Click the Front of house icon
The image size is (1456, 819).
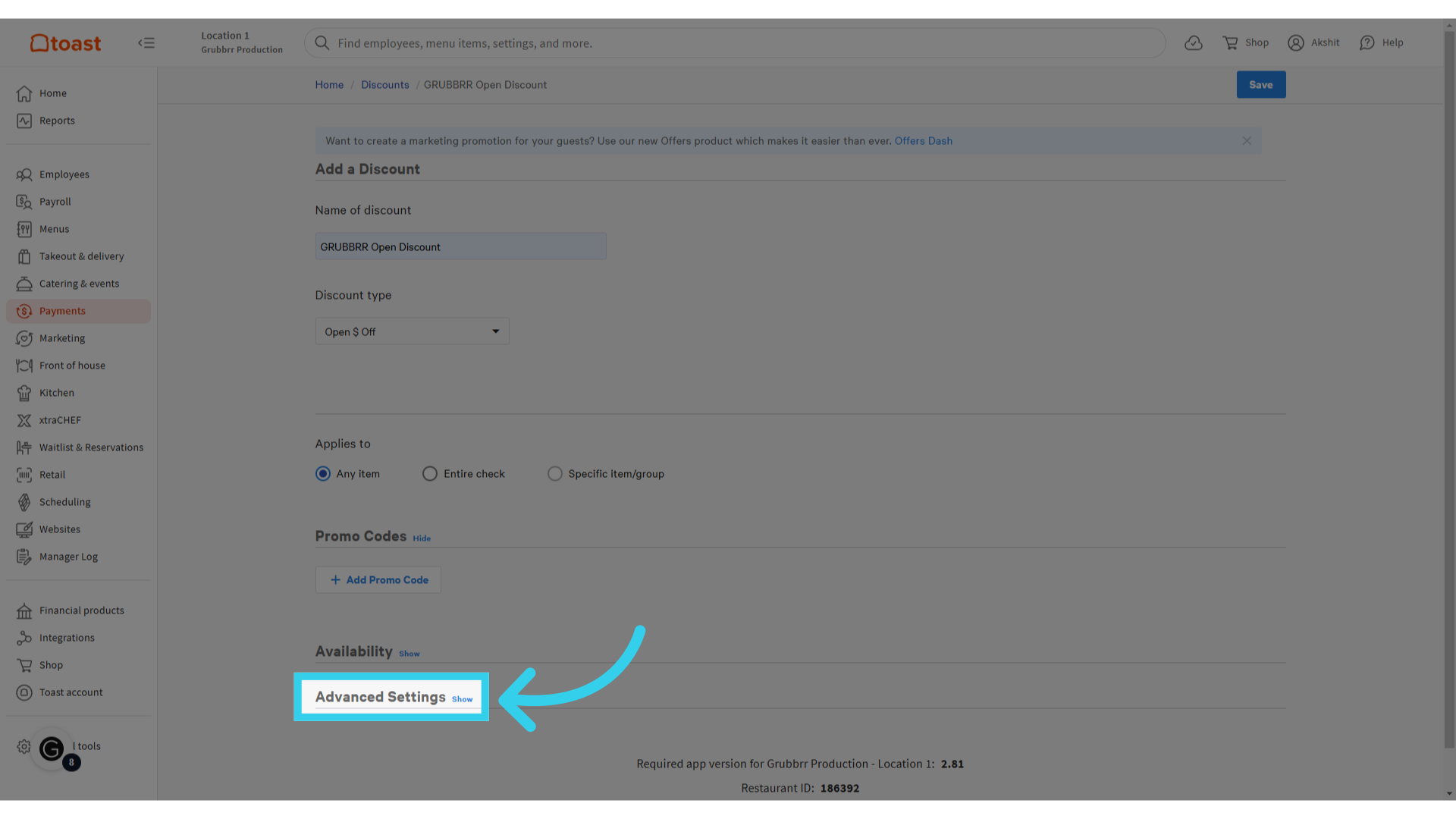[x=24, y=366]
